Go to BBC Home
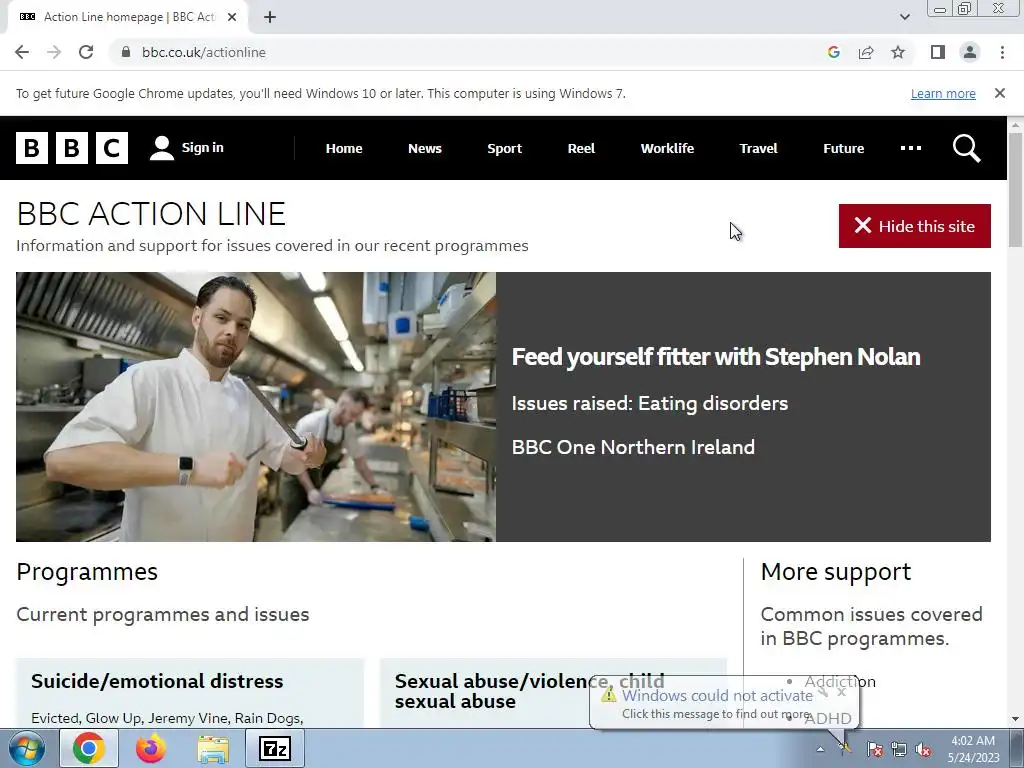Image resolution: width=1024 pixels, height=768 pixels. pyautogui.click(x=344, y=148)
